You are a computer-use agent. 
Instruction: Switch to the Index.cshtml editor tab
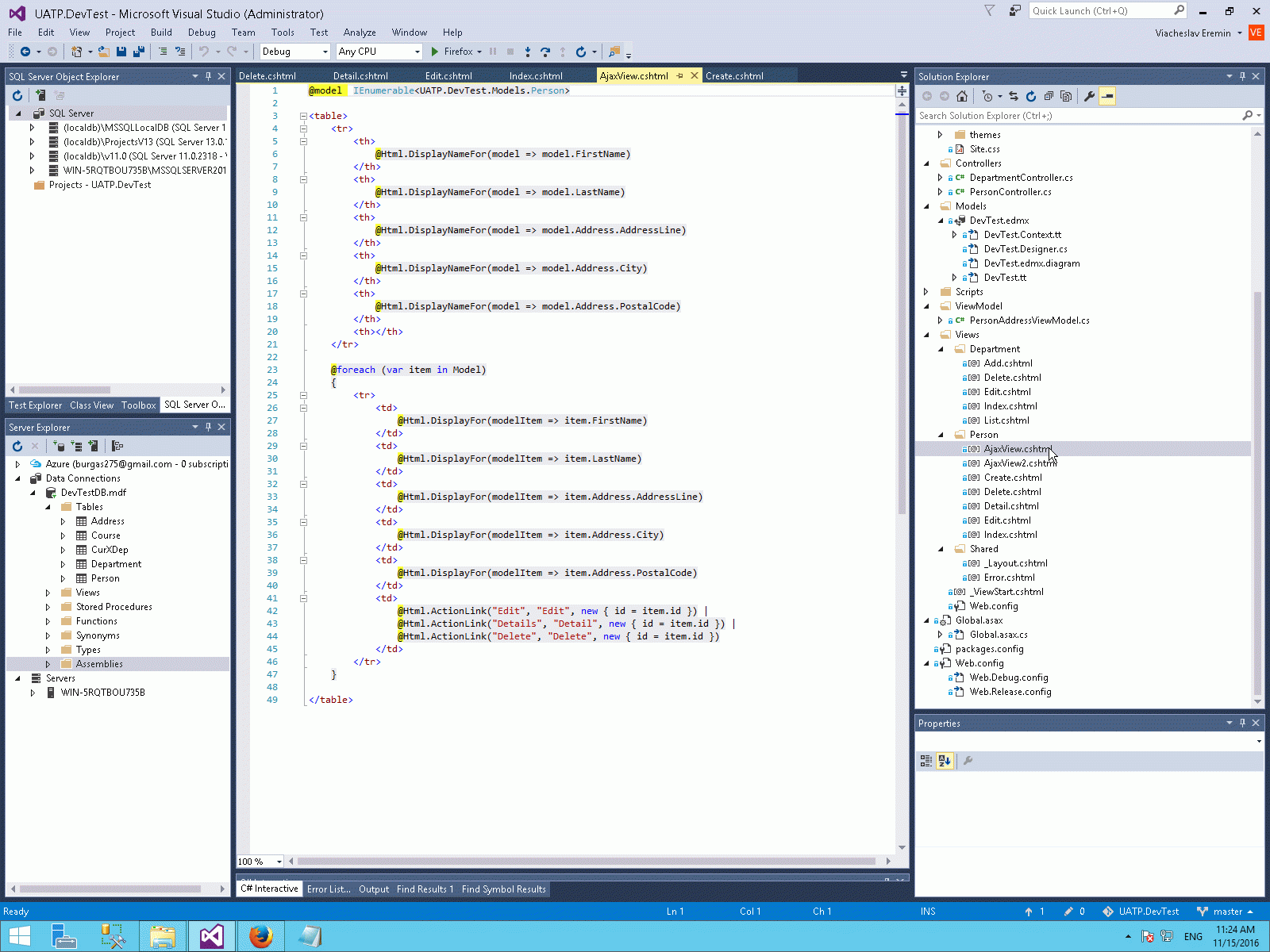point(536,76)
